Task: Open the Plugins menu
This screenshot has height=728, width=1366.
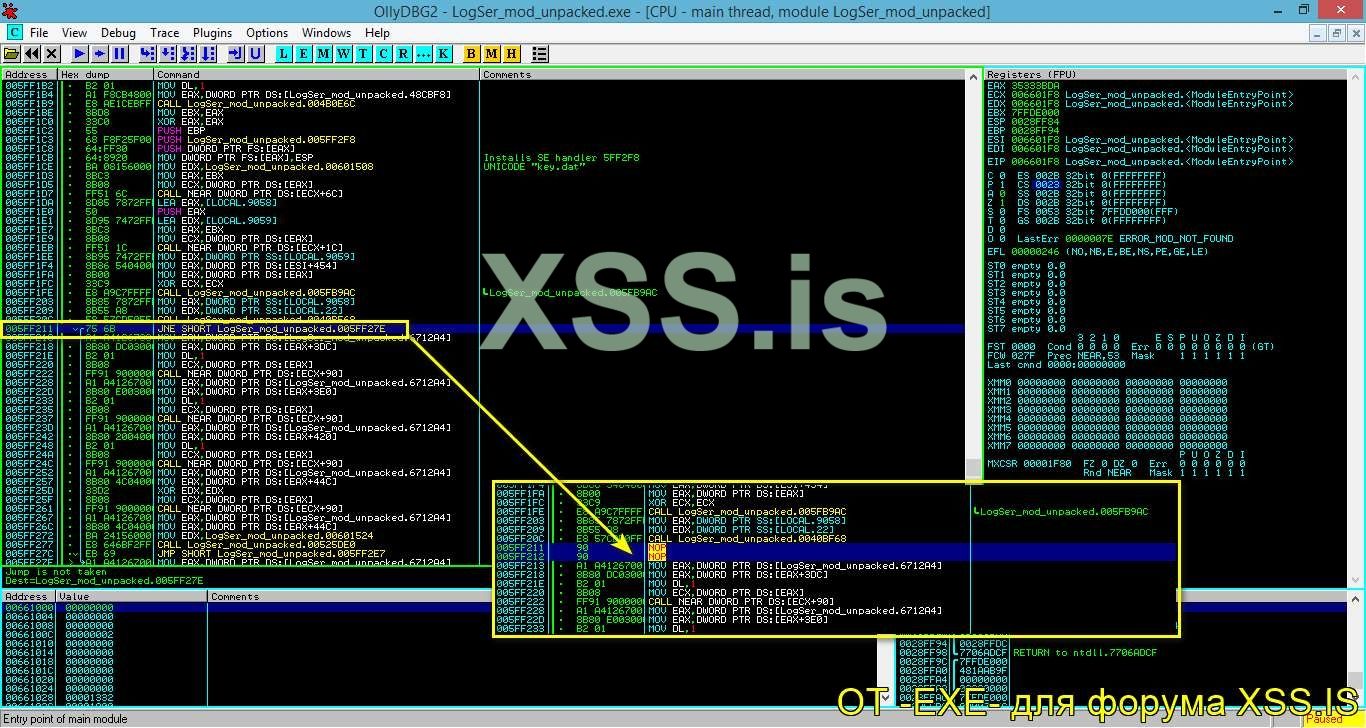Action: pos(212,33)
